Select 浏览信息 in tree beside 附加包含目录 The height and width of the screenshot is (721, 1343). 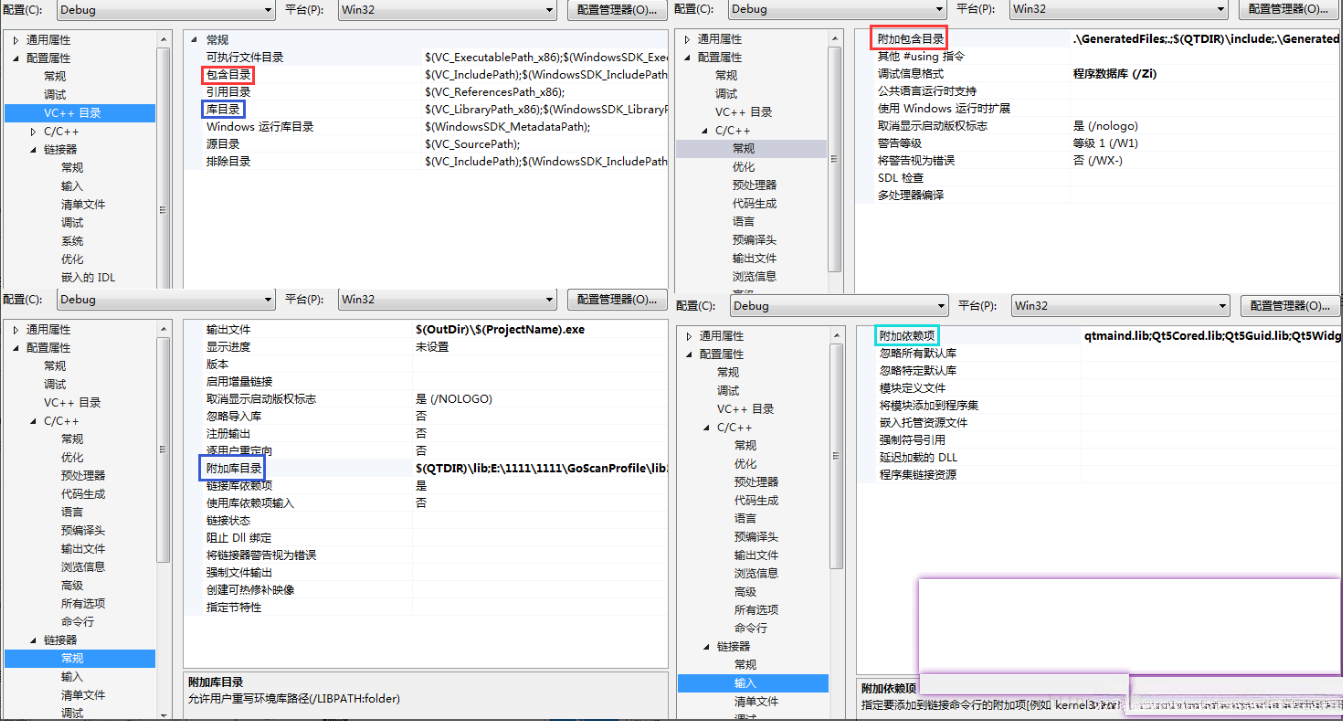754,276
